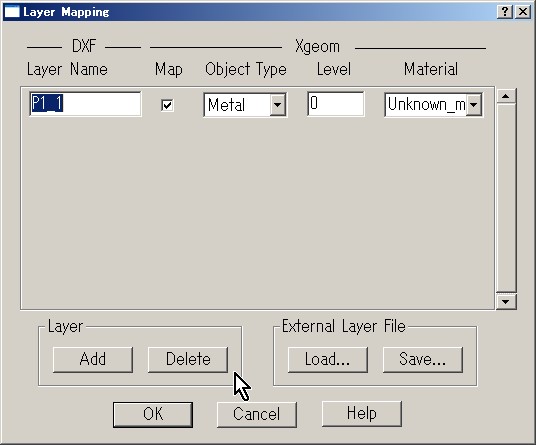Click the Layer Mapping window system icon
536x445 pixels.
pos(12,12)
